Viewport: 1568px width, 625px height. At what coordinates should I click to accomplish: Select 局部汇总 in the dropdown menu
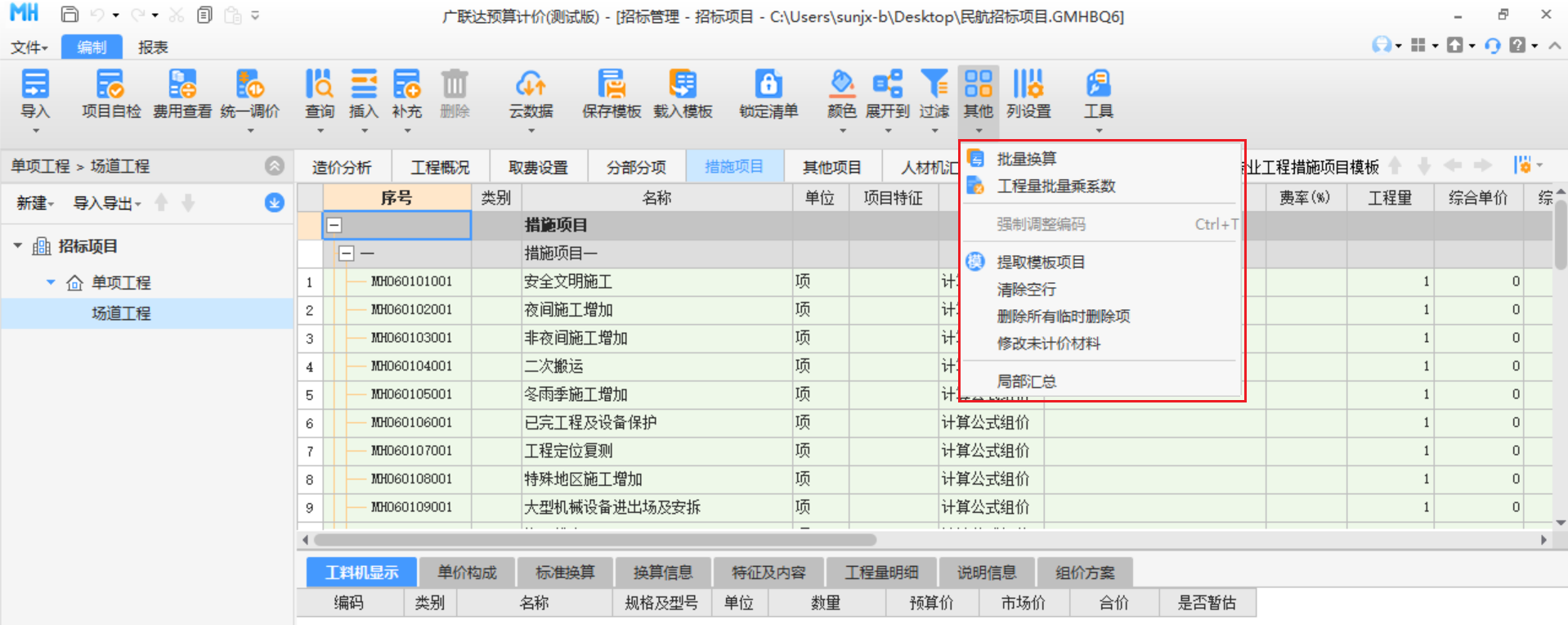point(1027,381)
